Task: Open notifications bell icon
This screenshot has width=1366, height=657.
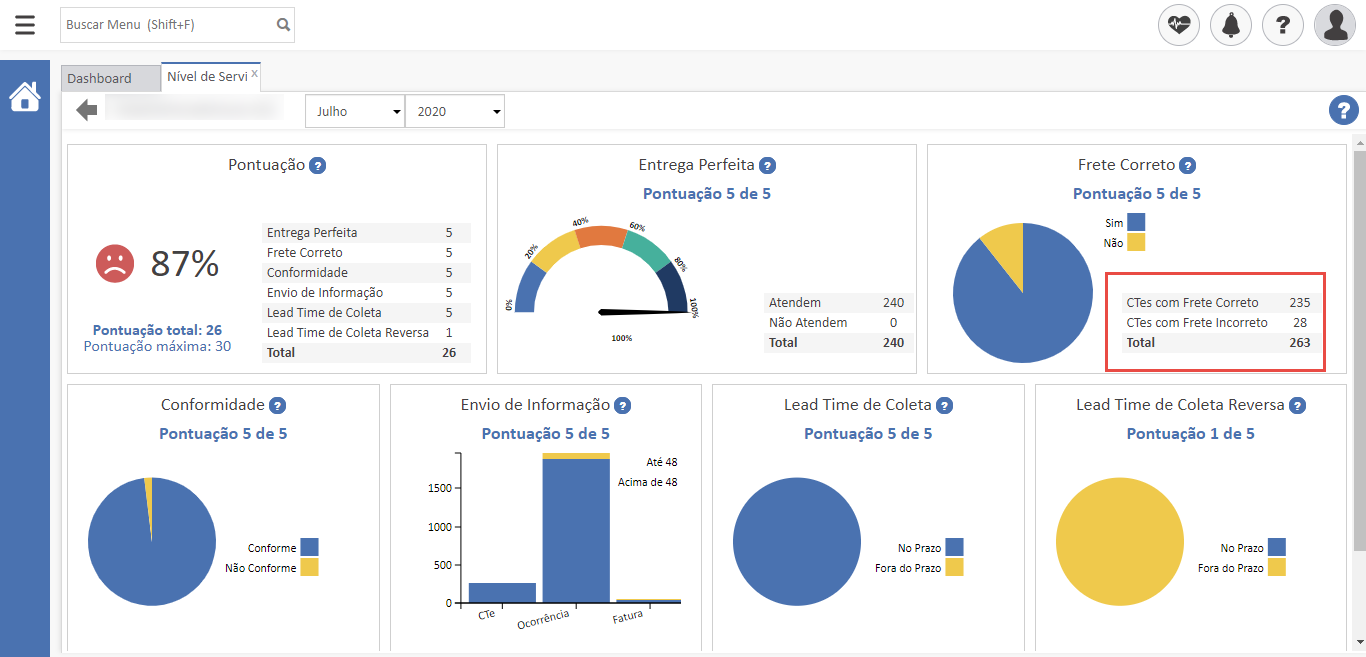Action: tap(1231, 25)
